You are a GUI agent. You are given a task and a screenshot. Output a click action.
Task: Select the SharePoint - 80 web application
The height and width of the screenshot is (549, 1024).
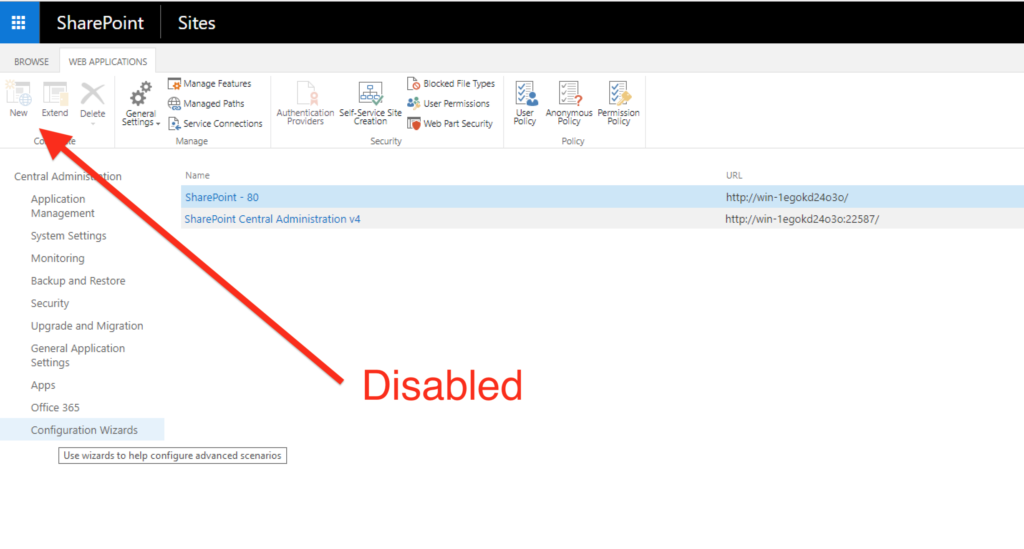[x=222, y=197]
